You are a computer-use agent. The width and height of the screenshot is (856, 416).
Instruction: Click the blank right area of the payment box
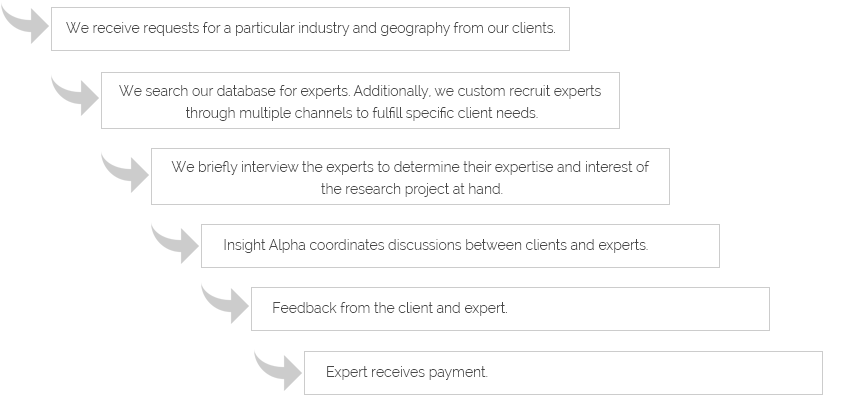(x=655, y=373)
